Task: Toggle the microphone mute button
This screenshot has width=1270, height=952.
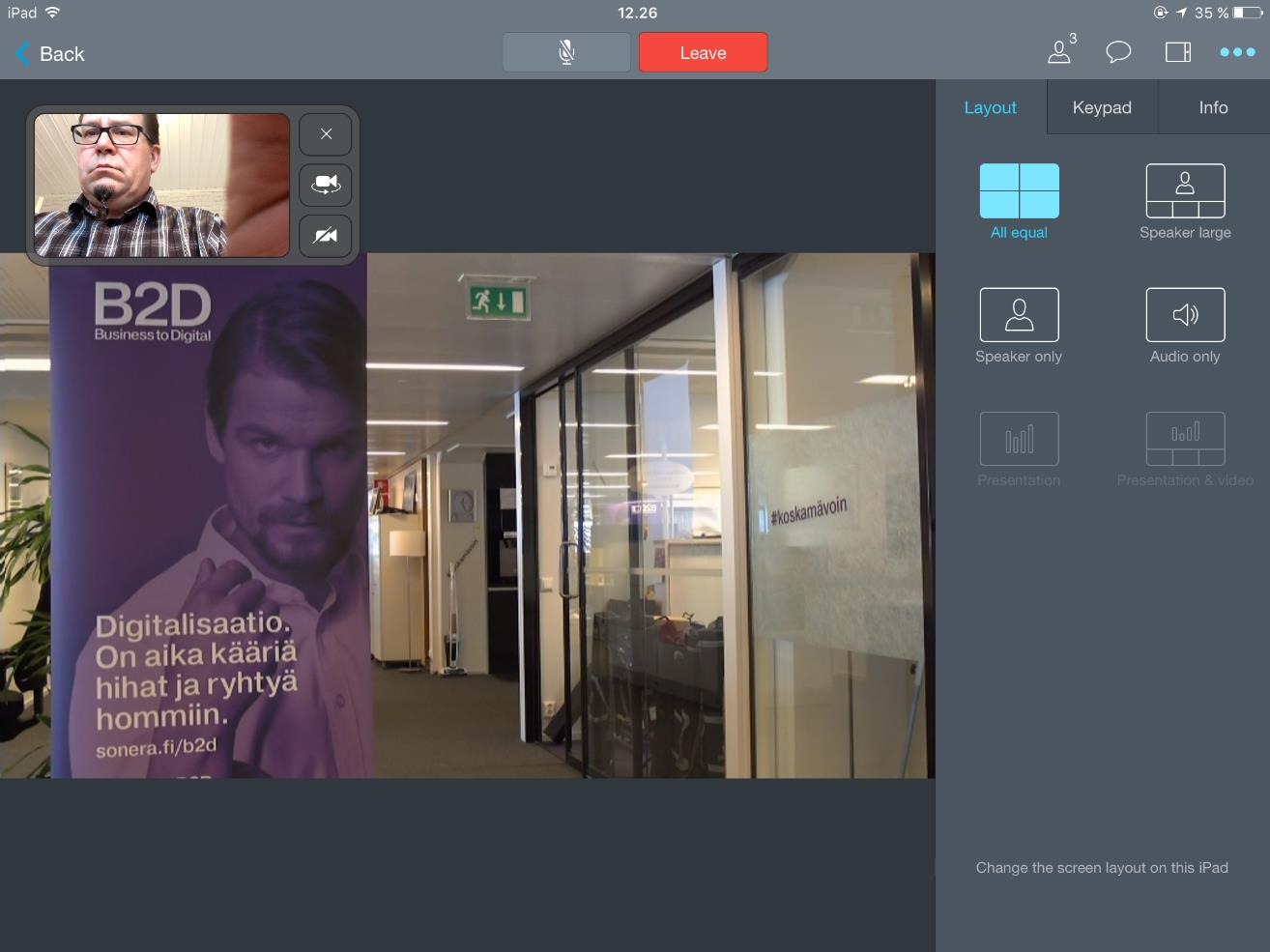Action: 566,52
